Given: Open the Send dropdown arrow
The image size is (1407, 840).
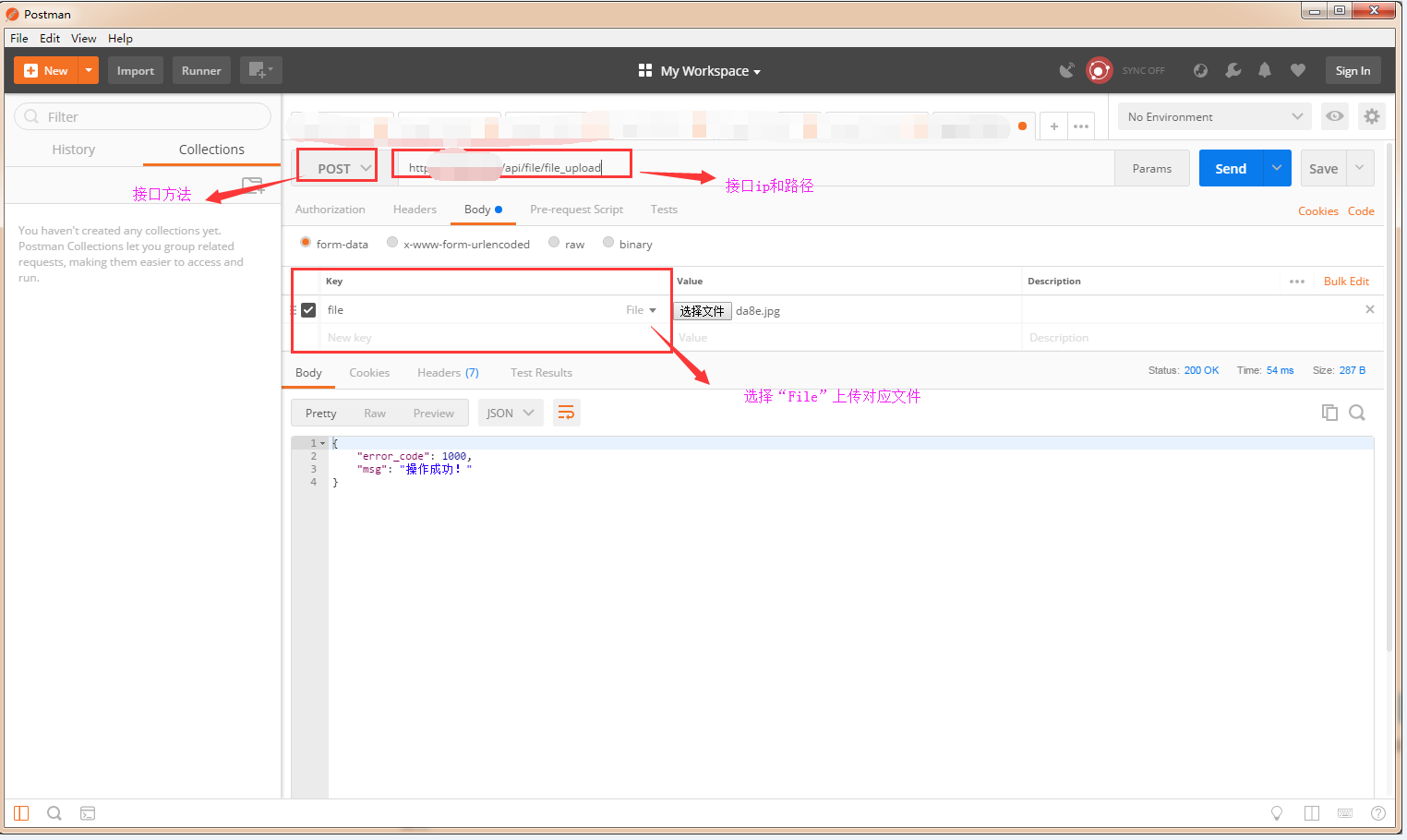Looking at the screenshot, I should [1277, 168].
